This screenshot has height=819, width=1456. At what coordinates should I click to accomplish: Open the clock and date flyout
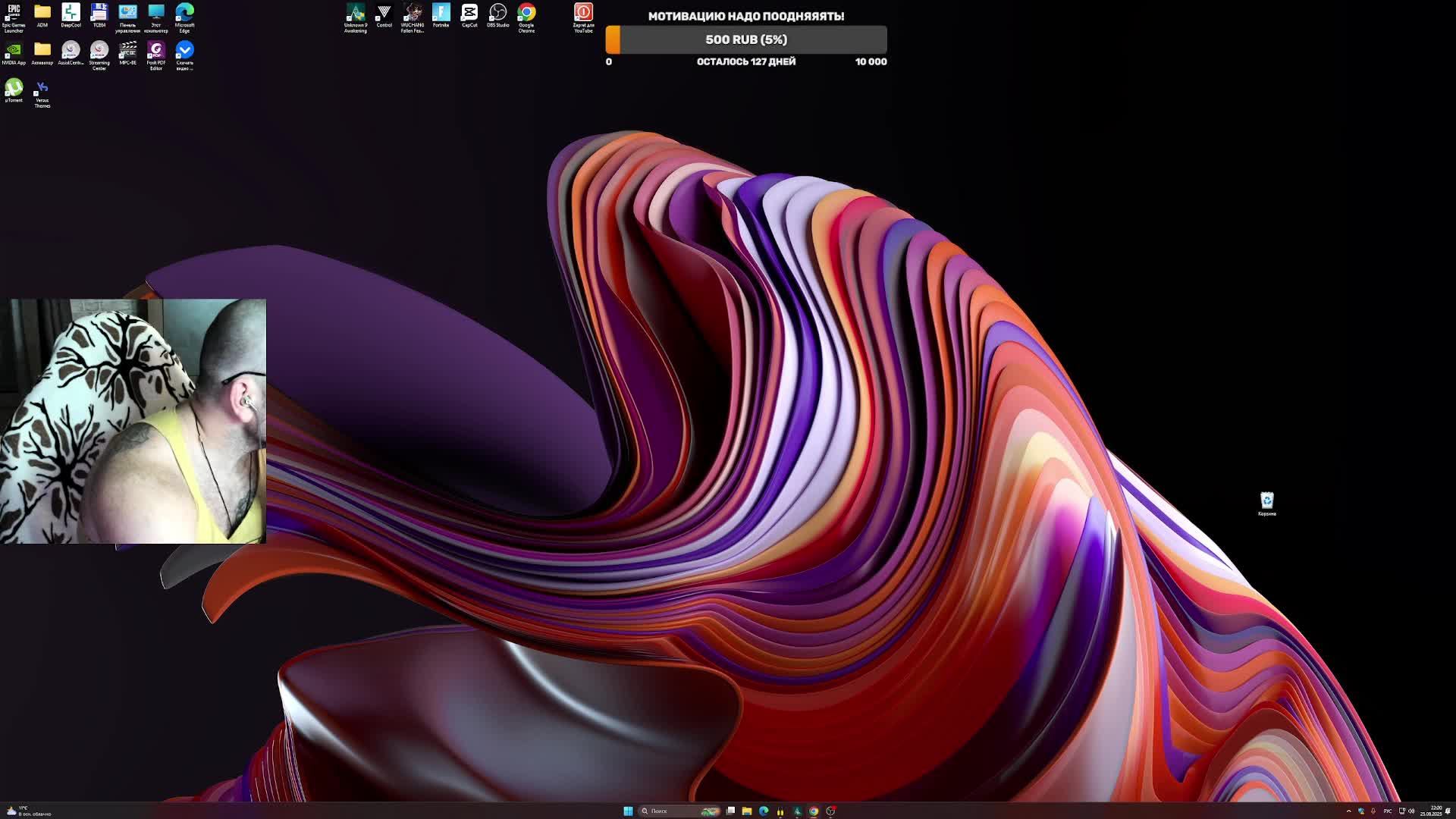point(1431,811)
